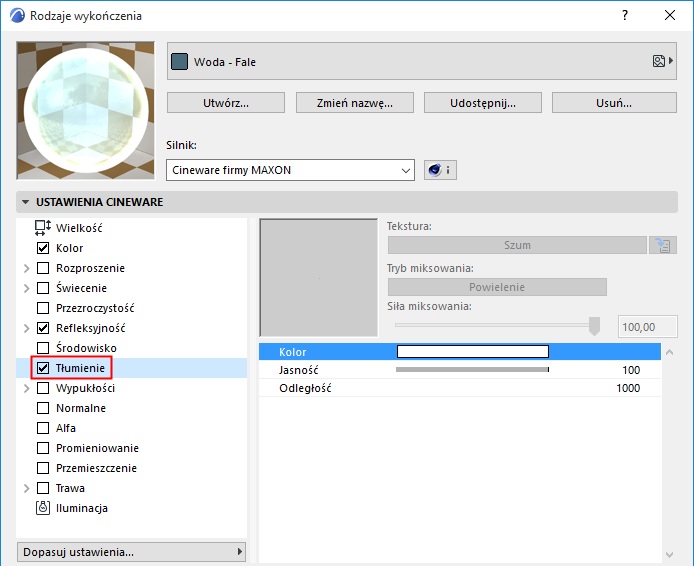Select the Iluminacja row
The height and width of the screenshot is (566, 694).
tap(131, 508)
